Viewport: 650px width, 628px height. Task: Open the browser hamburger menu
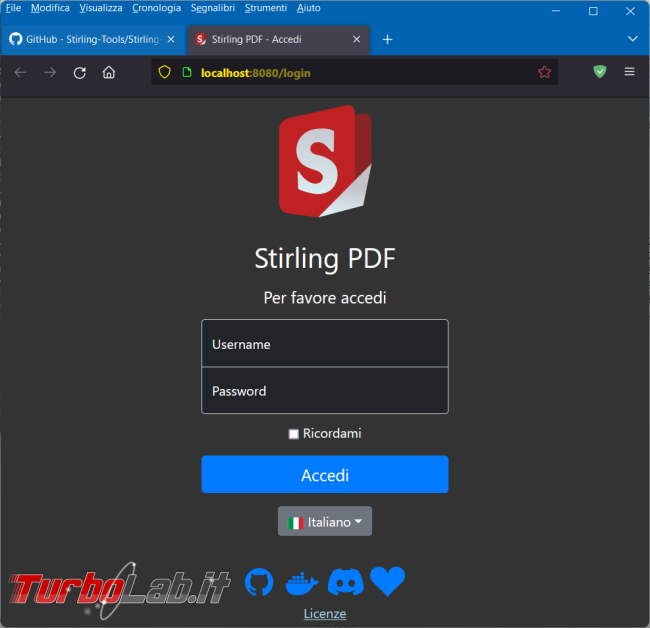pyautogui.click(x=629, y=72)
